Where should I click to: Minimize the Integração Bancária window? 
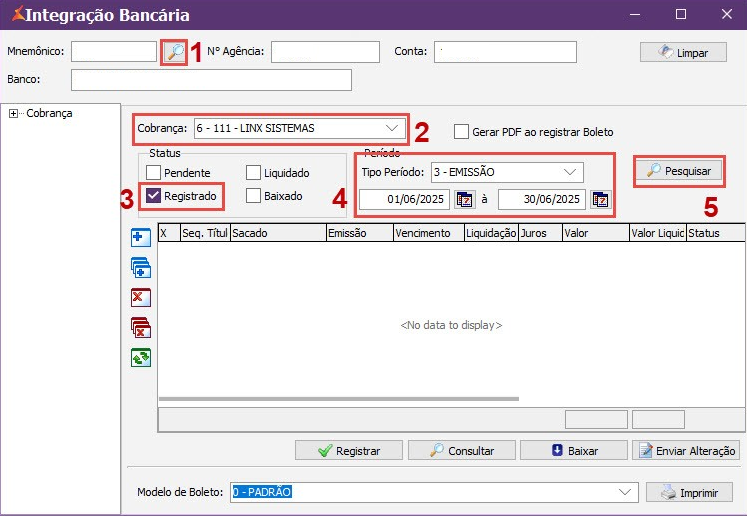point(635,14)
